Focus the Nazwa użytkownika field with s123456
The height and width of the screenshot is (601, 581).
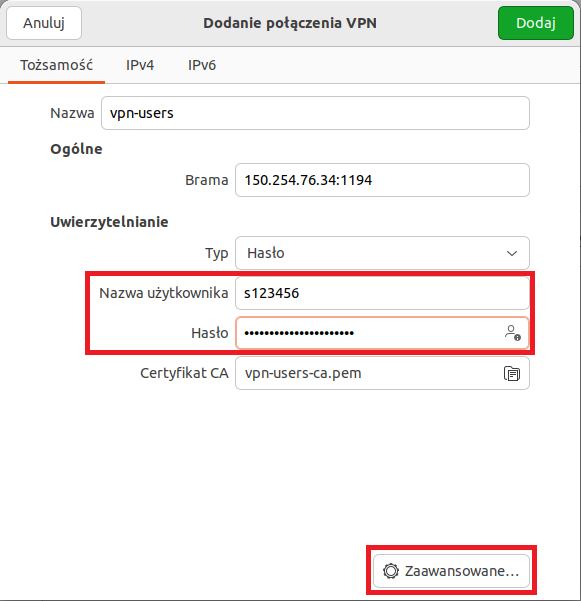382,293
